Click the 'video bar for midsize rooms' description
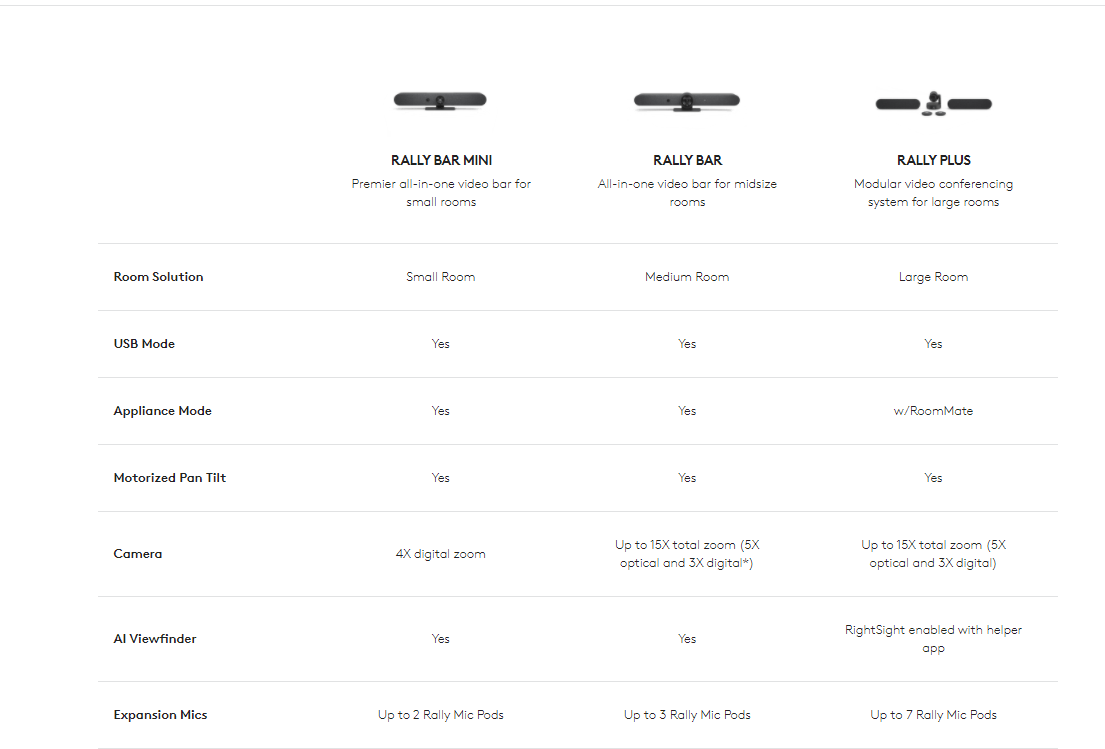This screenshot has height=749, width=1105. (x=687, y=193)
